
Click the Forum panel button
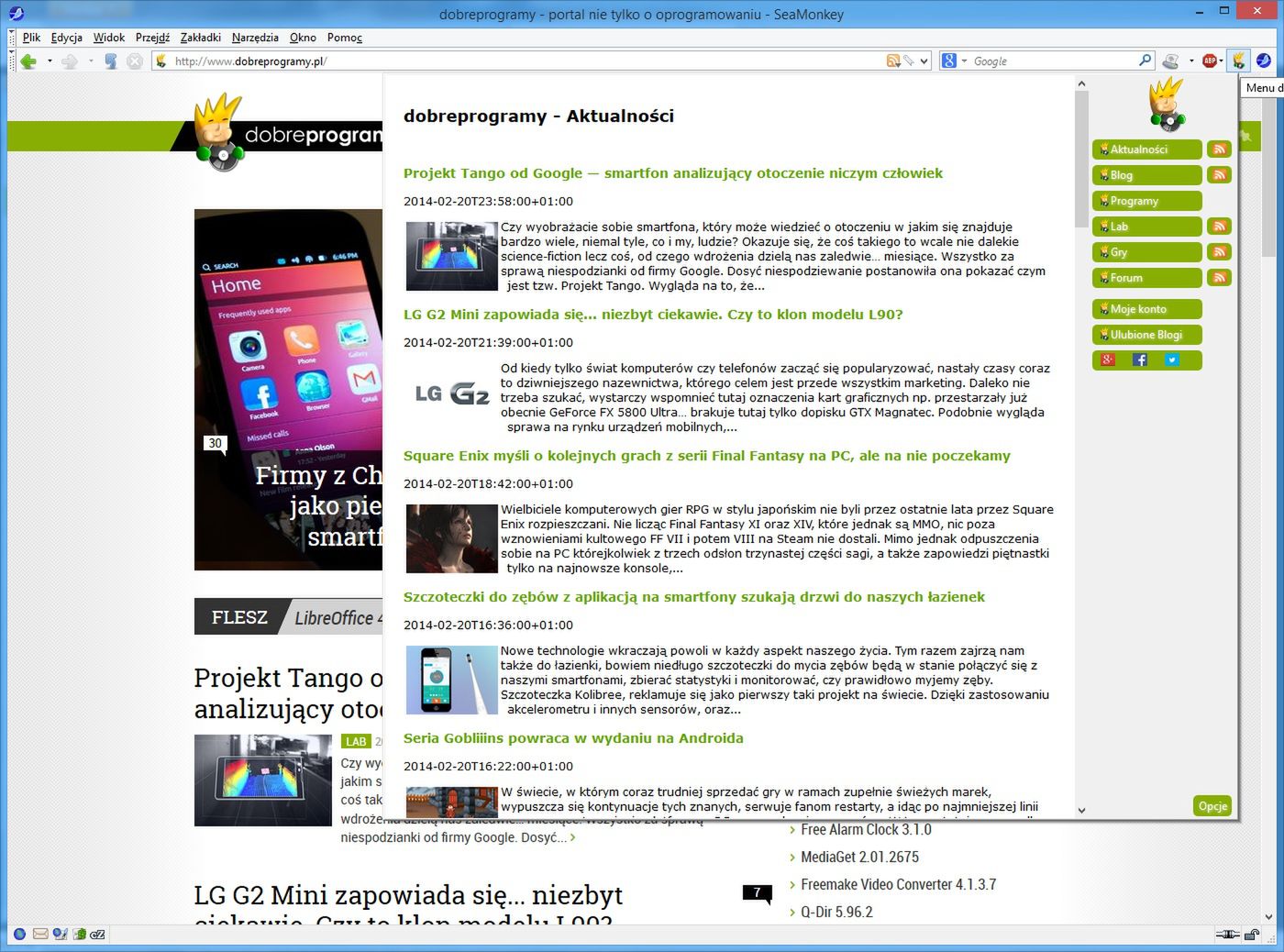click(x=1147, y=278)
